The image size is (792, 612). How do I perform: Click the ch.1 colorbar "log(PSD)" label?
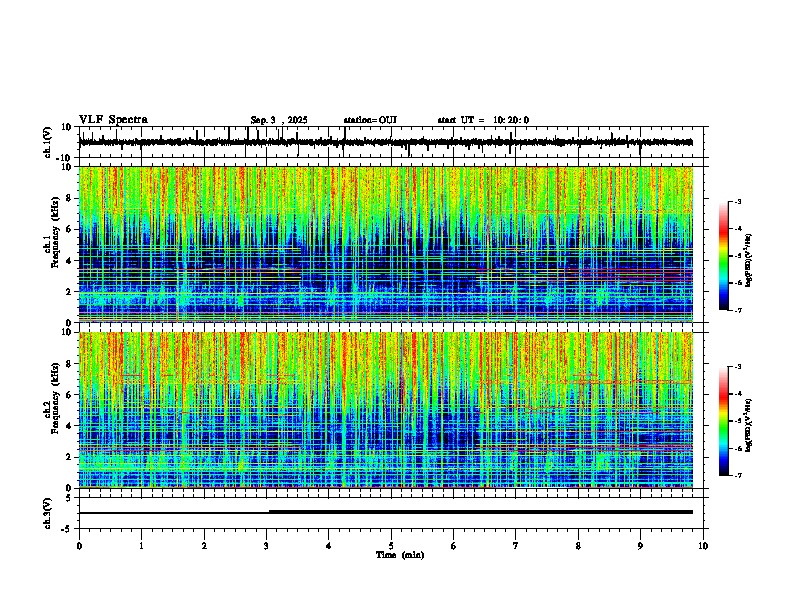click(748, 260)
